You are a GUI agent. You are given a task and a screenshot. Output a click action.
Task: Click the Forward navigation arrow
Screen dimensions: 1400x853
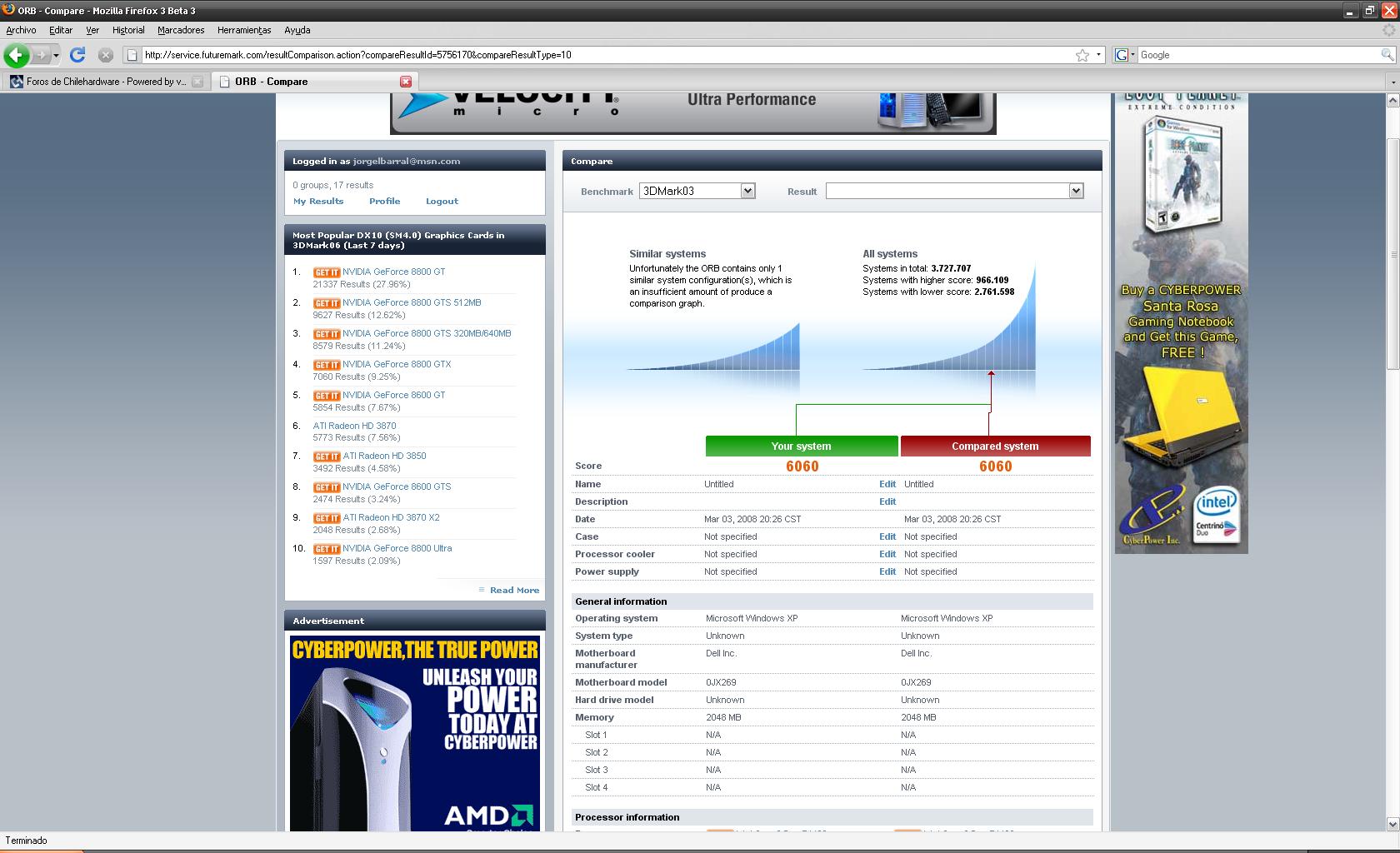tap(40, 55)
